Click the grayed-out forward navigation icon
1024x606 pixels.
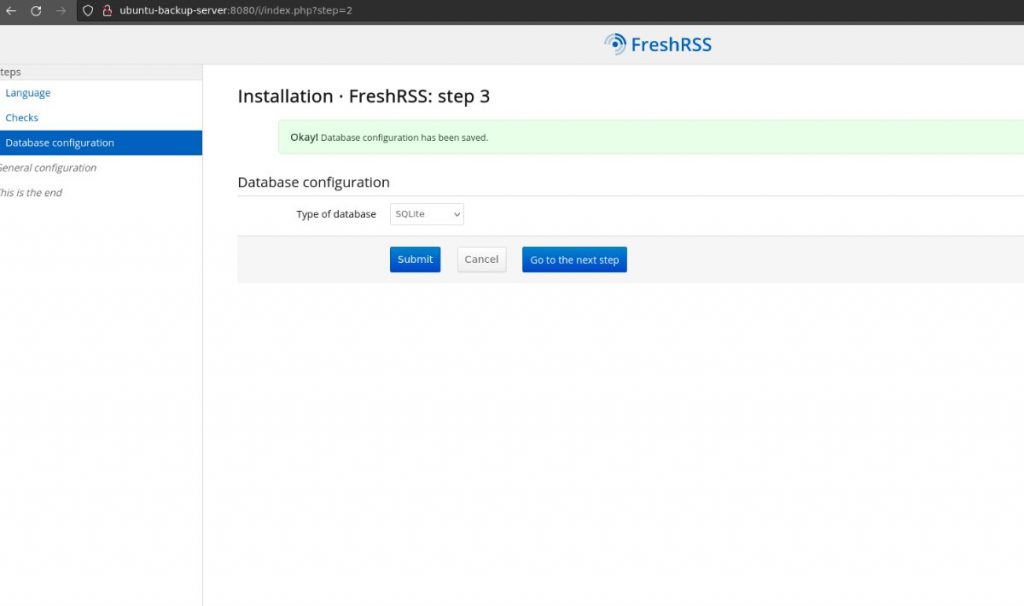click(x=60, y=12)
